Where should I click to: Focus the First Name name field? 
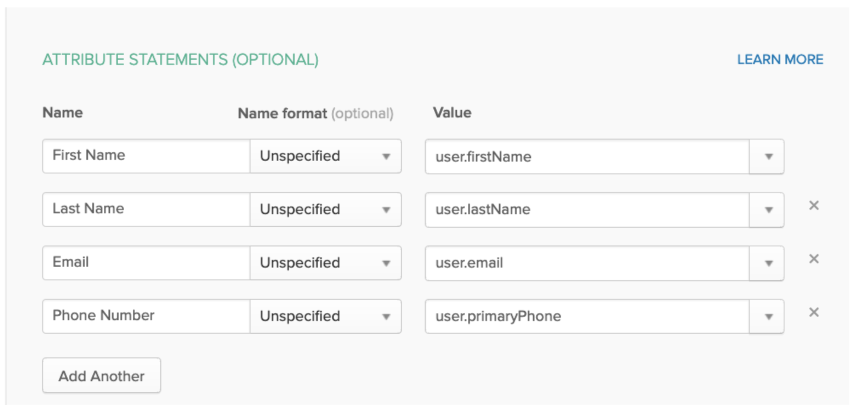point(146,156)
